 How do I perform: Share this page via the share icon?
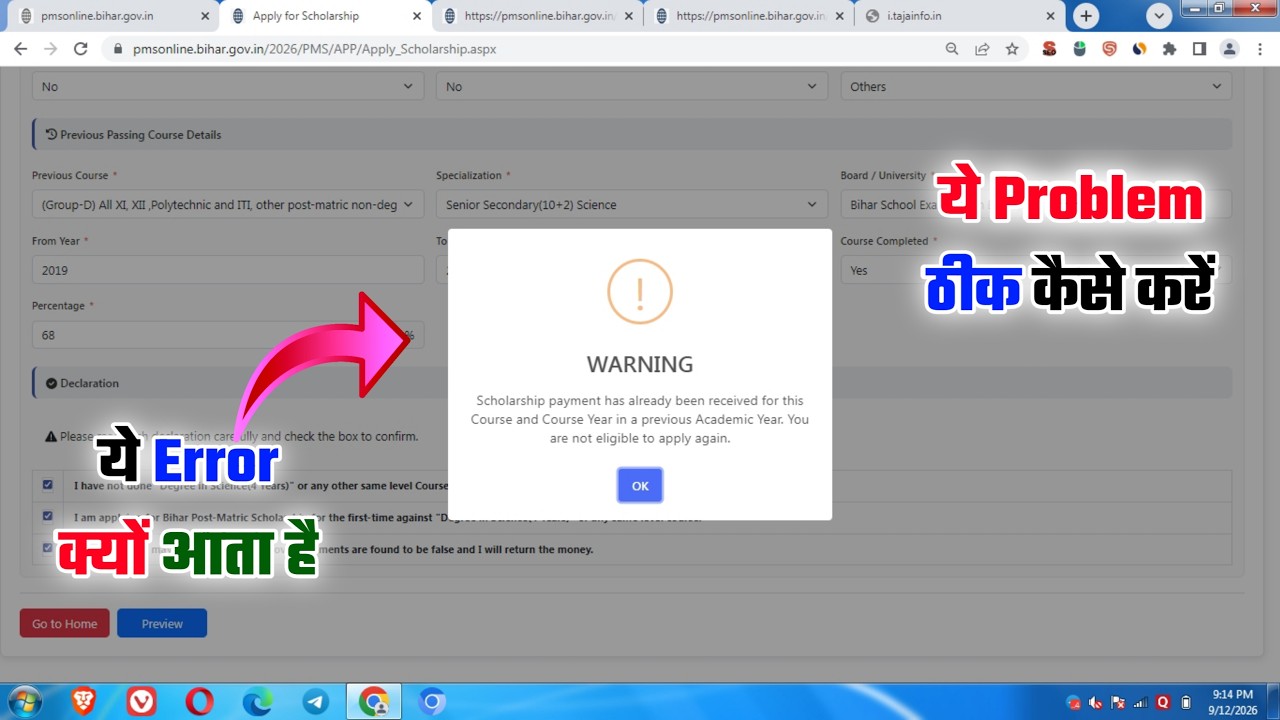982,48
